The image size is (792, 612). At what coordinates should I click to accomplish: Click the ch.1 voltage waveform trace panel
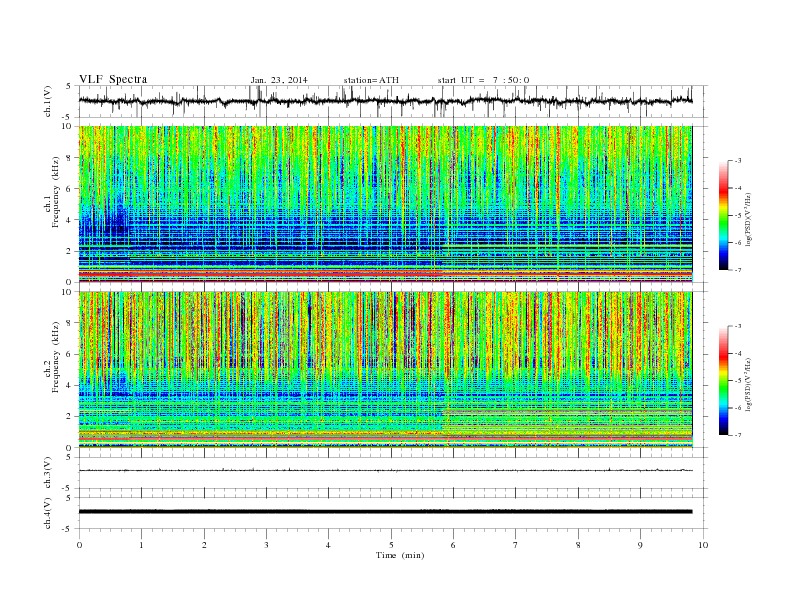(393, 101)
